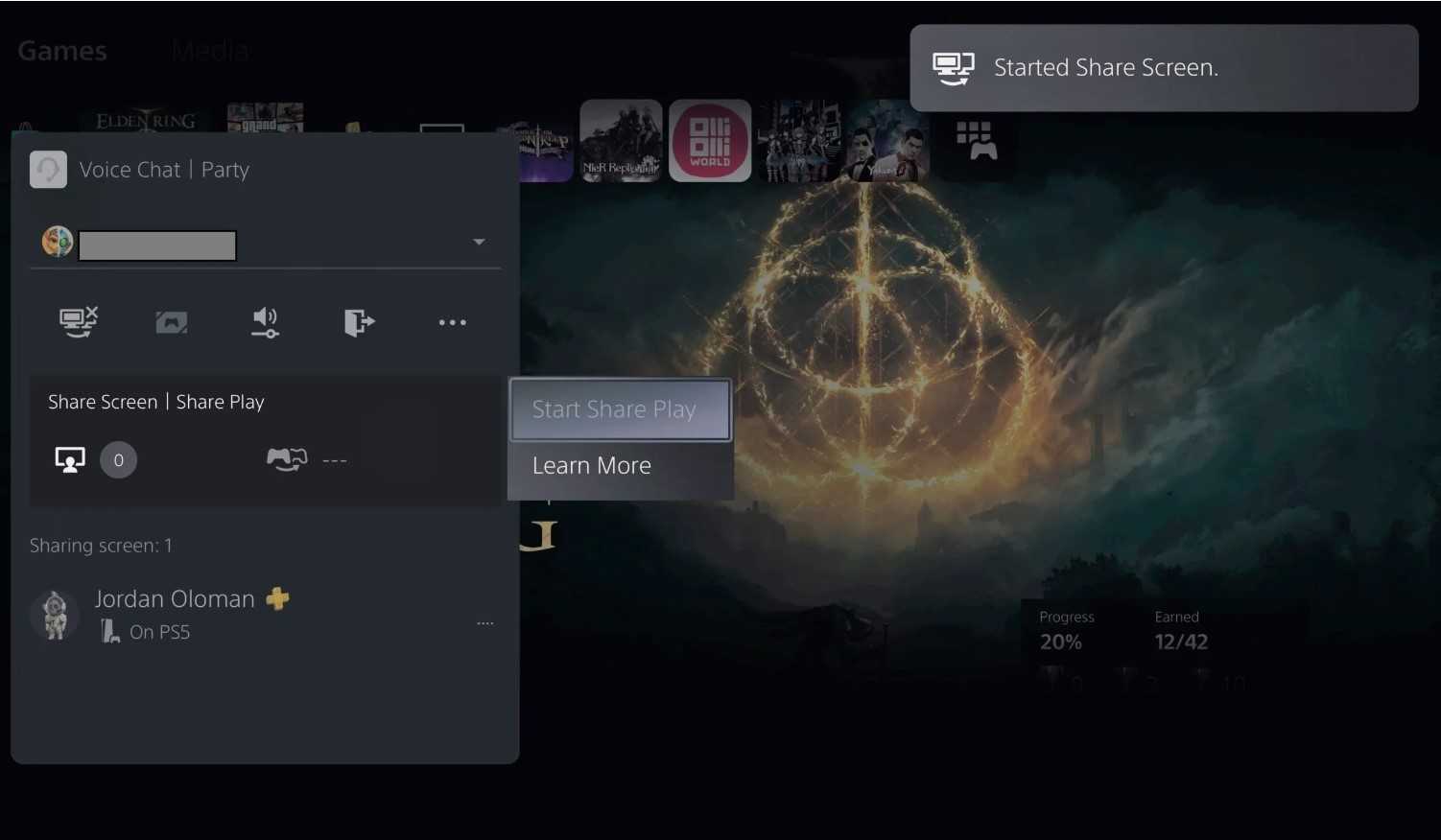
Task: Leave the party with the exit icon
Action: tap(359, 322)
